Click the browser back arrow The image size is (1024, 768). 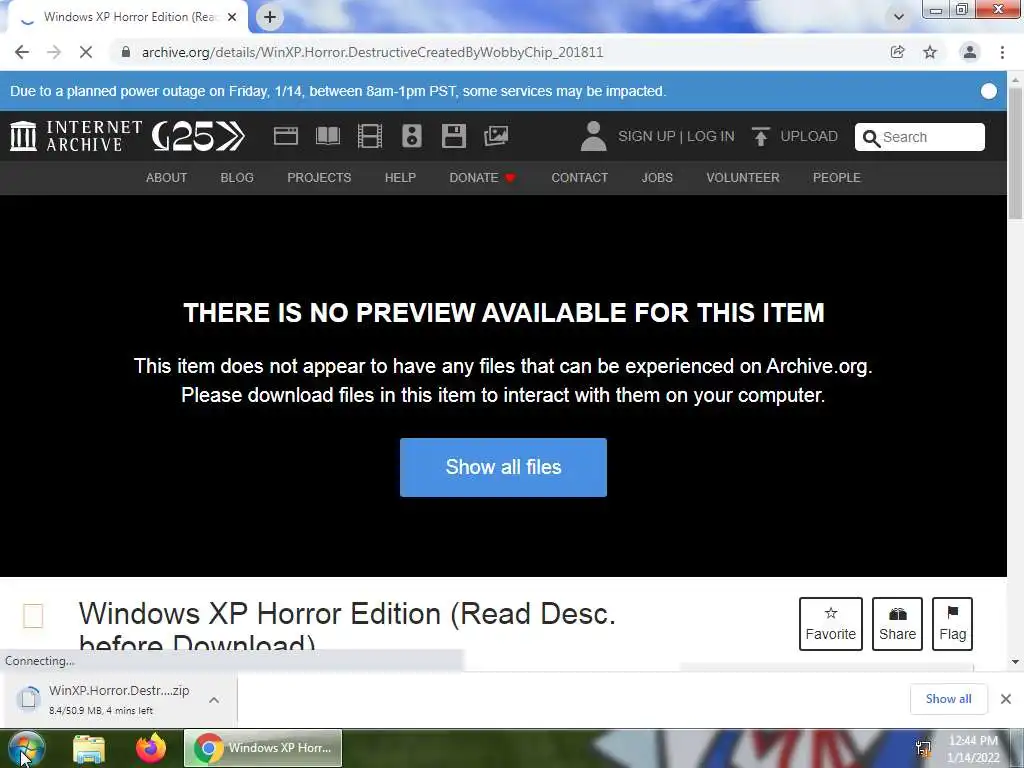click(22, 52)
